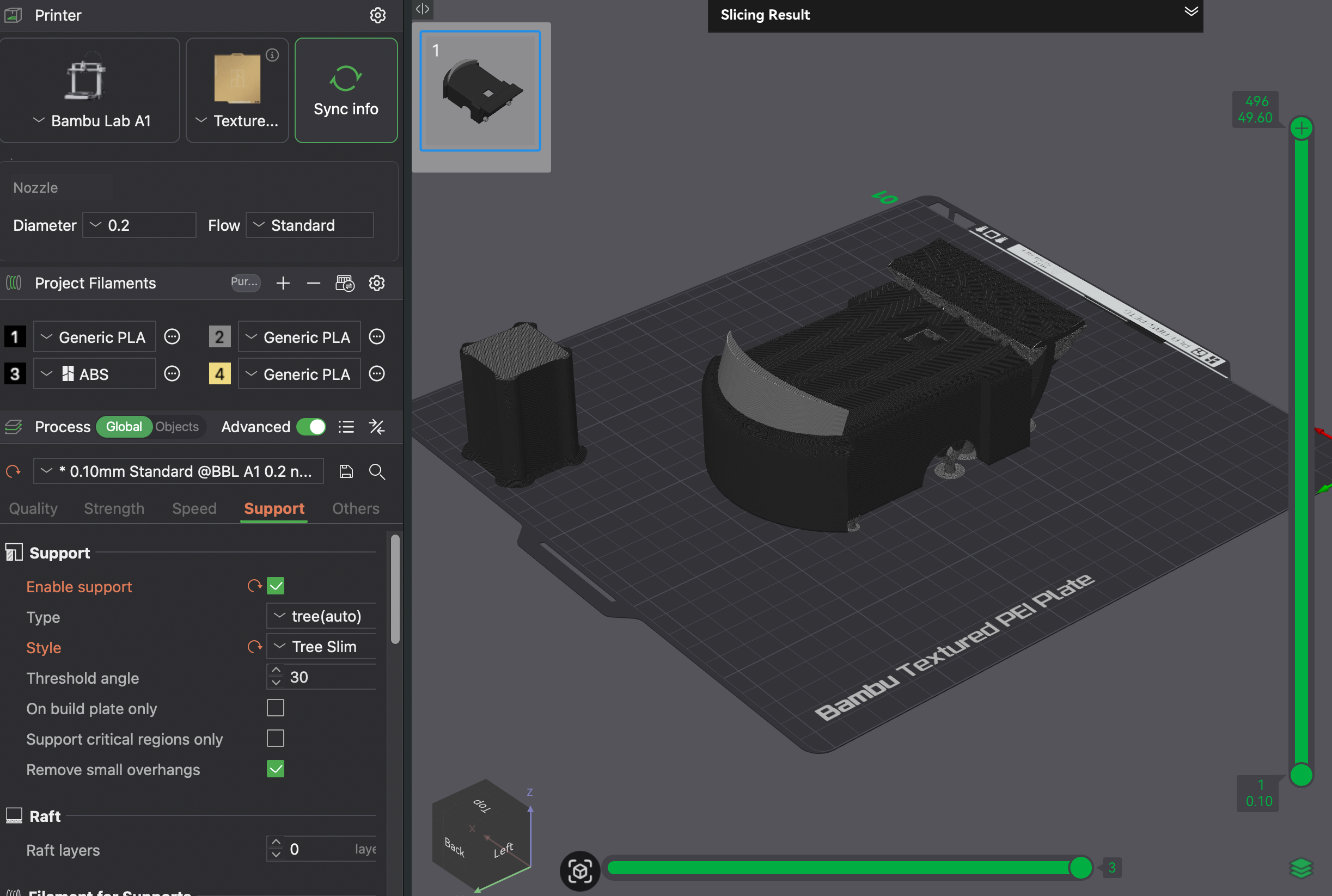Open support Type tree(auto) dropdown

[321, 616]
